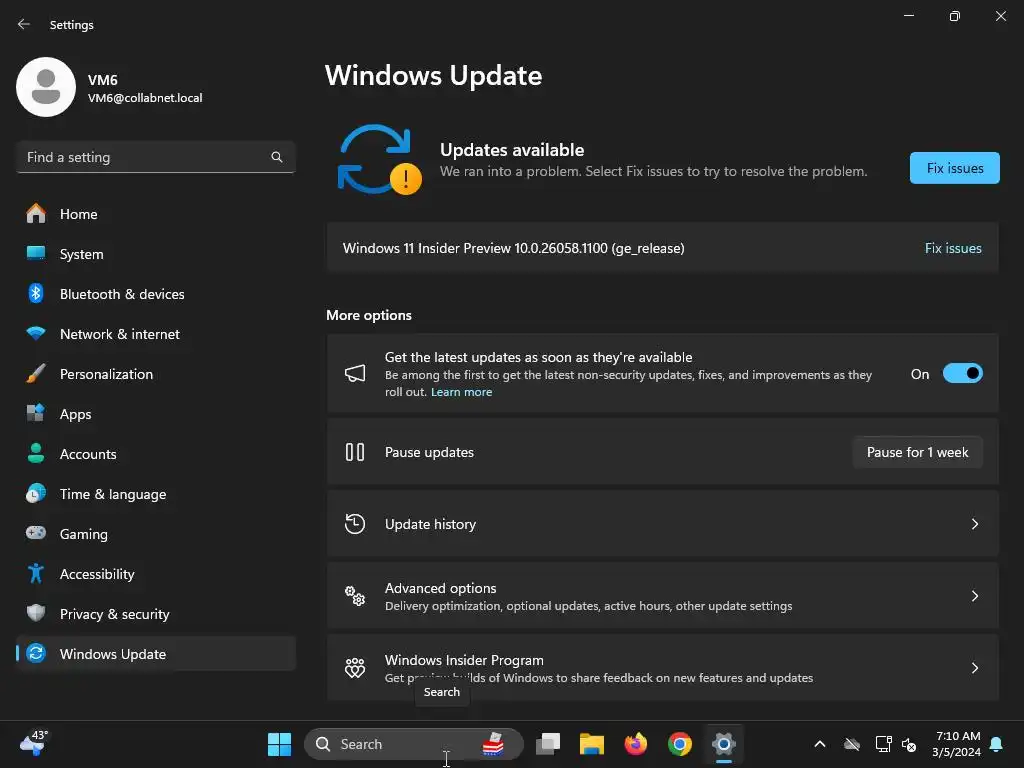Launch Google Chrome from the taskbar

680,744
